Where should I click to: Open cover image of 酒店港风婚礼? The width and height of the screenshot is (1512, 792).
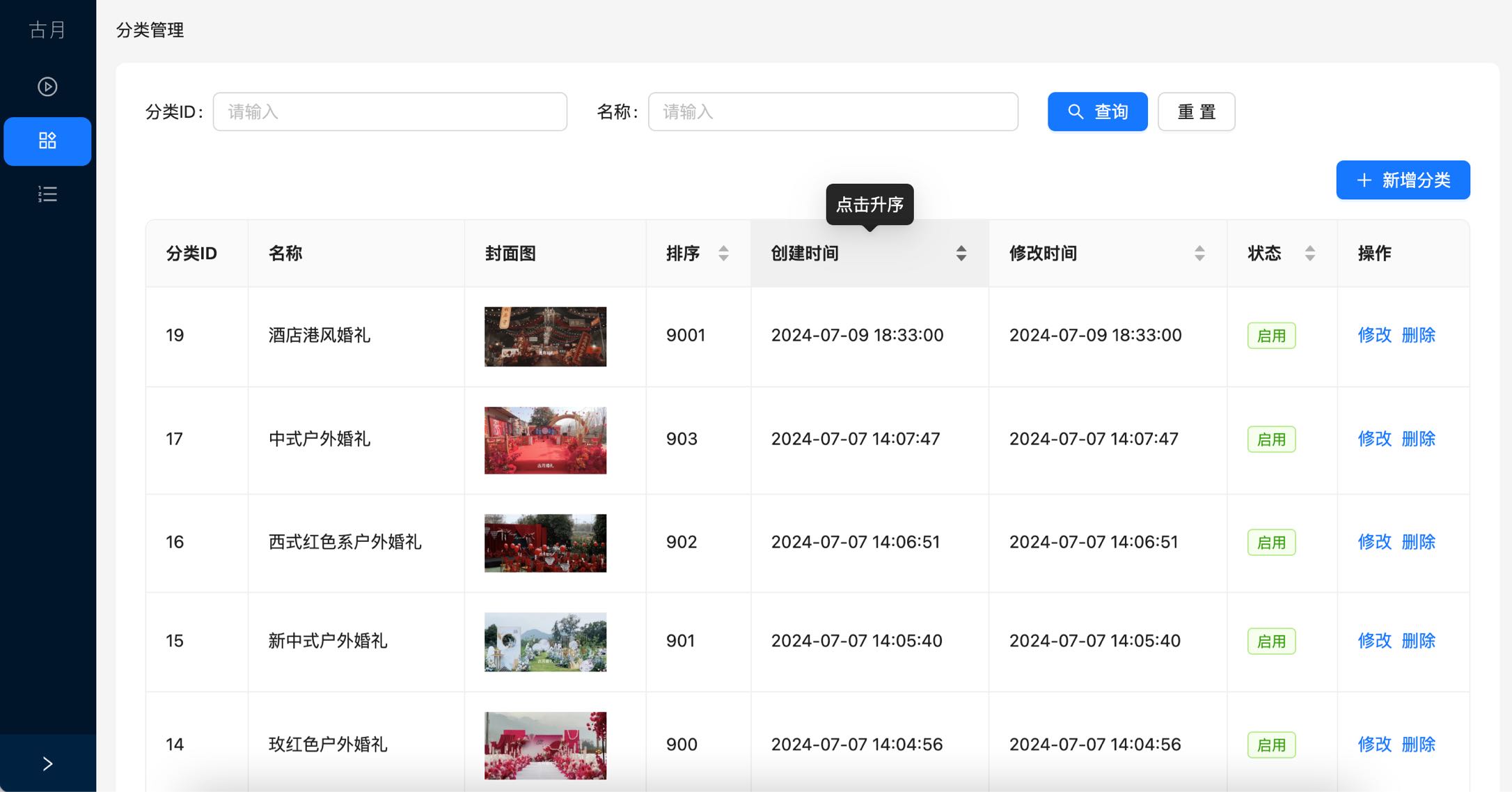pos(545,336)
